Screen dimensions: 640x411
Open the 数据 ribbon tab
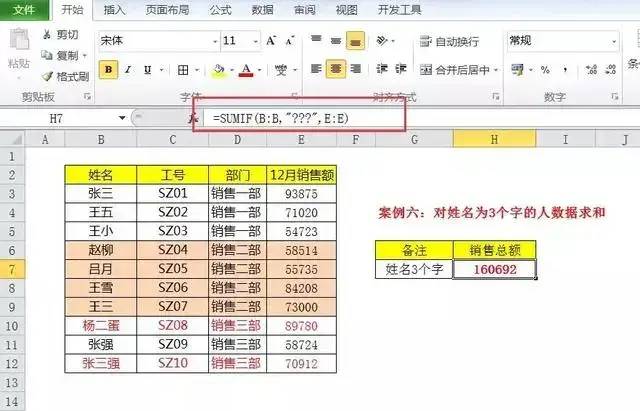point(262,9)
